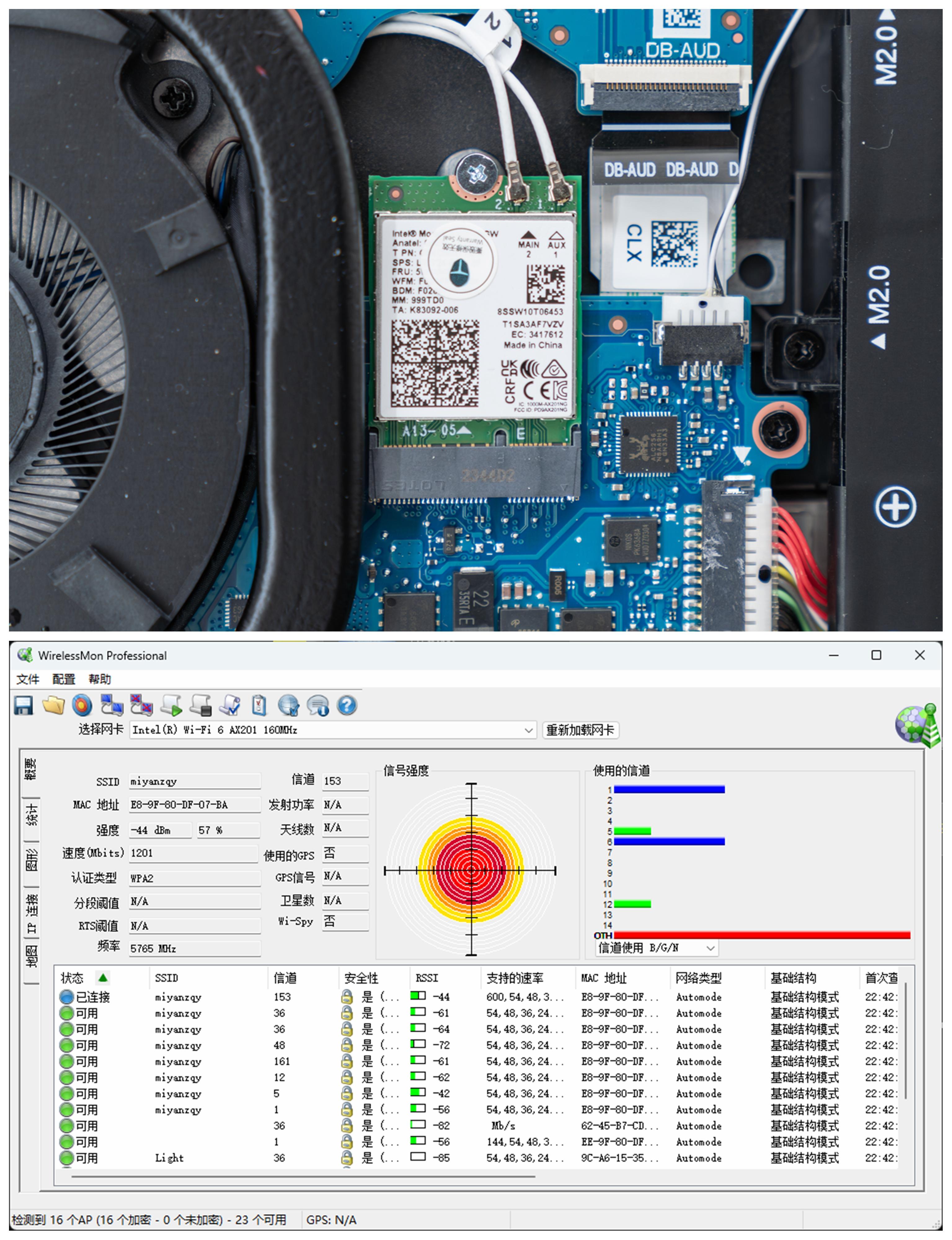The width and height of the screenshot is (952, 1240).
Task: Click the SSID field showing miyanzqy
Action: (x=194, y=782)
